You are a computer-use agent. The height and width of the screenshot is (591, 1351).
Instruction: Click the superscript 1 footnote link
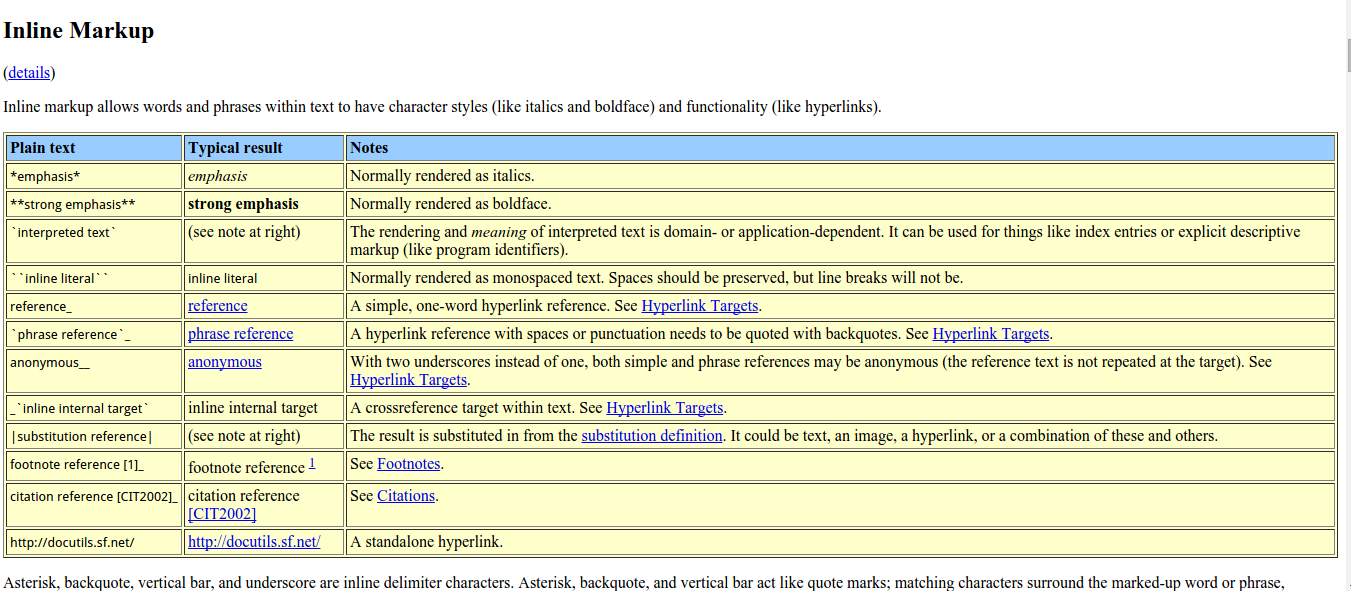[312, 463]
